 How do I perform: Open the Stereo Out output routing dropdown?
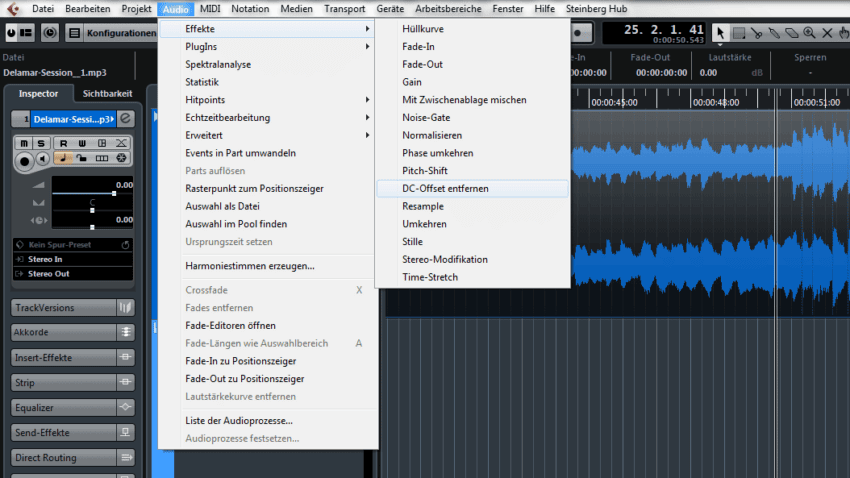click(70, 274)
